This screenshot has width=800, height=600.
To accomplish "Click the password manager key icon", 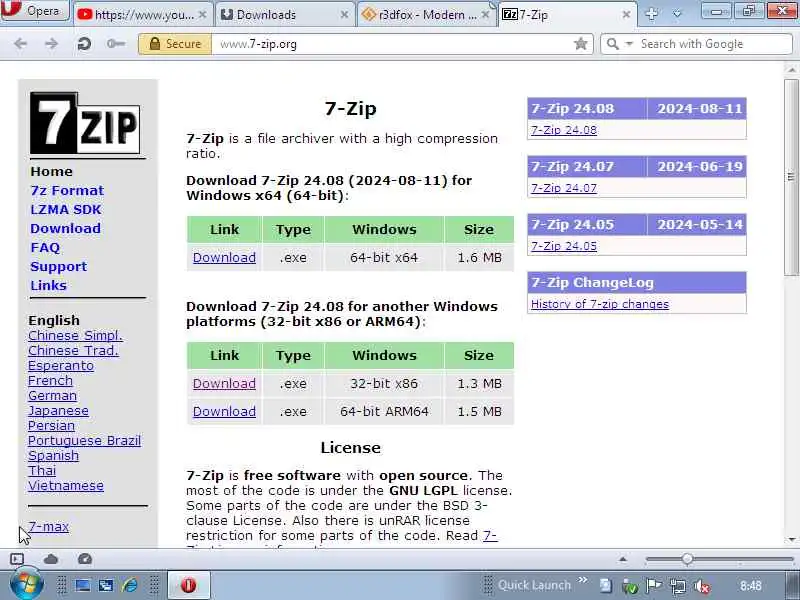I will [x=116, y=44].
